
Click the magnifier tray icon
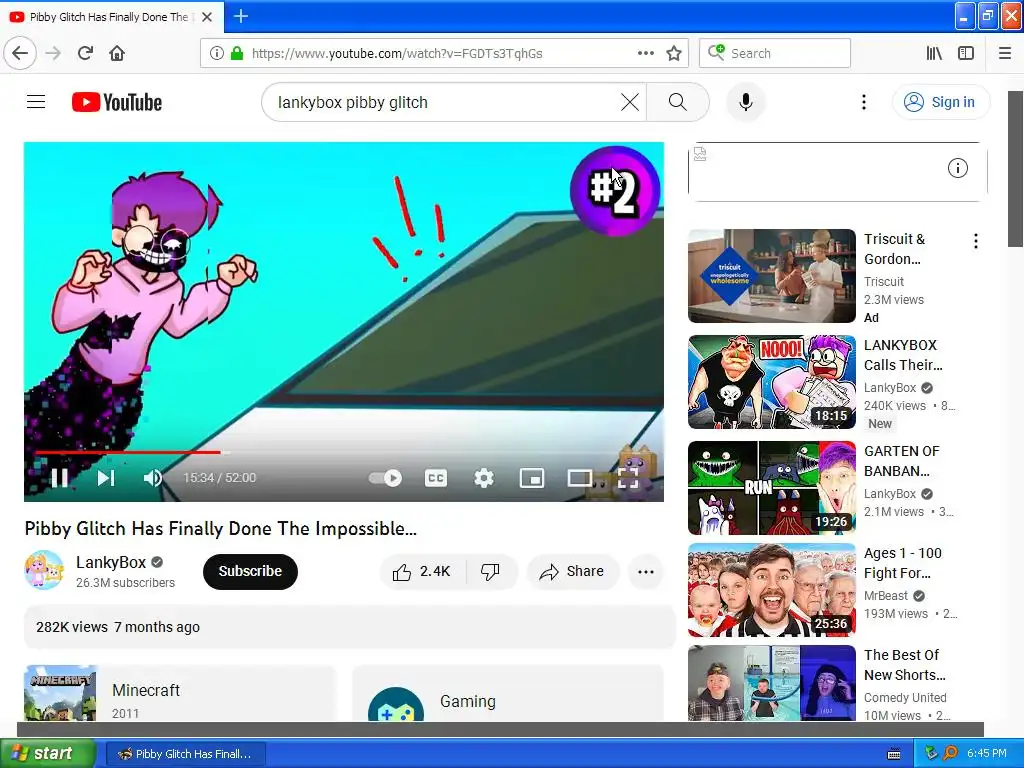click(x=950, y=753)
